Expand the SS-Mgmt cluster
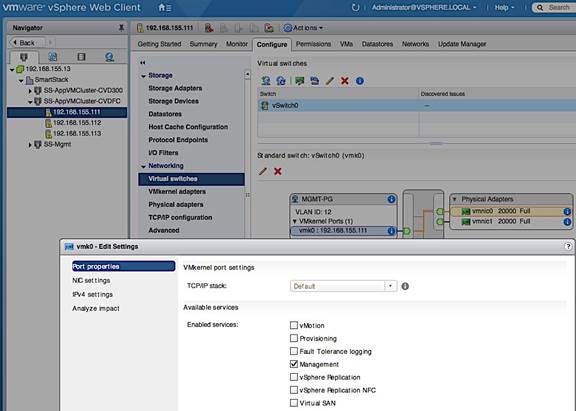This screenshot has height=411, width=576. (30, 145)
